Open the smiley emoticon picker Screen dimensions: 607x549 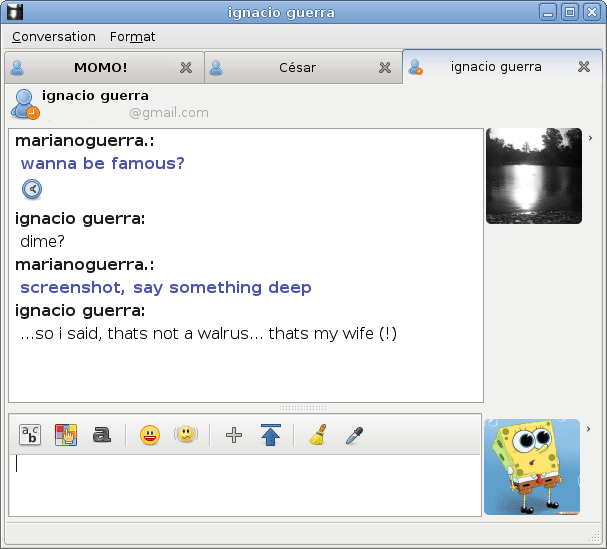point(150,435)
